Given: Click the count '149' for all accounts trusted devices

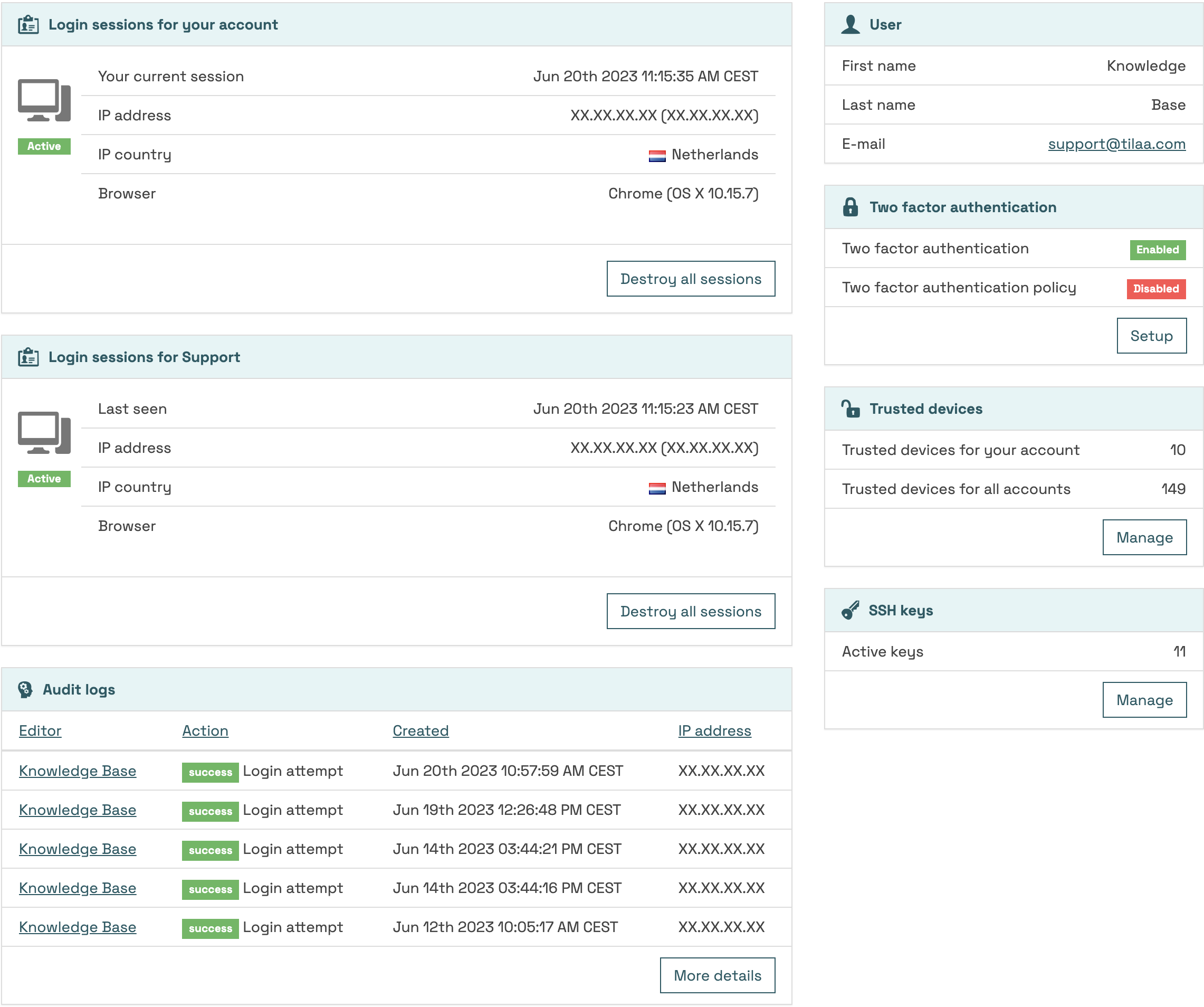Looking at the screenshot, I should coord(1173,489).
